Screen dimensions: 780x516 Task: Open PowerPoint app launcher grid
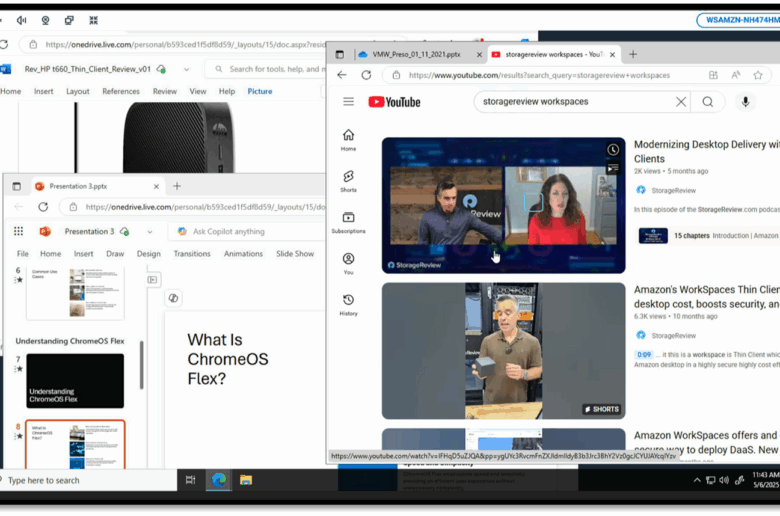click(18, 231)
